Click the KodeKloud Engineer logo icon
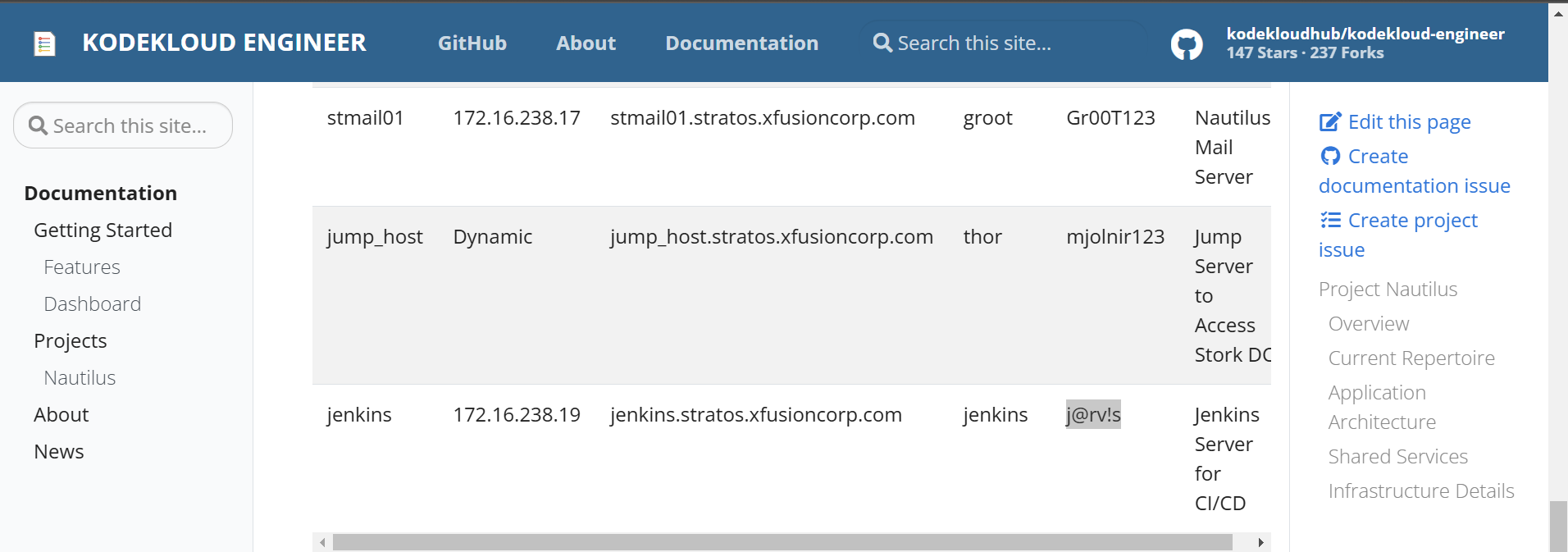Image resolution: width=1568 pixels, height=552 pixels. point(44,43)
